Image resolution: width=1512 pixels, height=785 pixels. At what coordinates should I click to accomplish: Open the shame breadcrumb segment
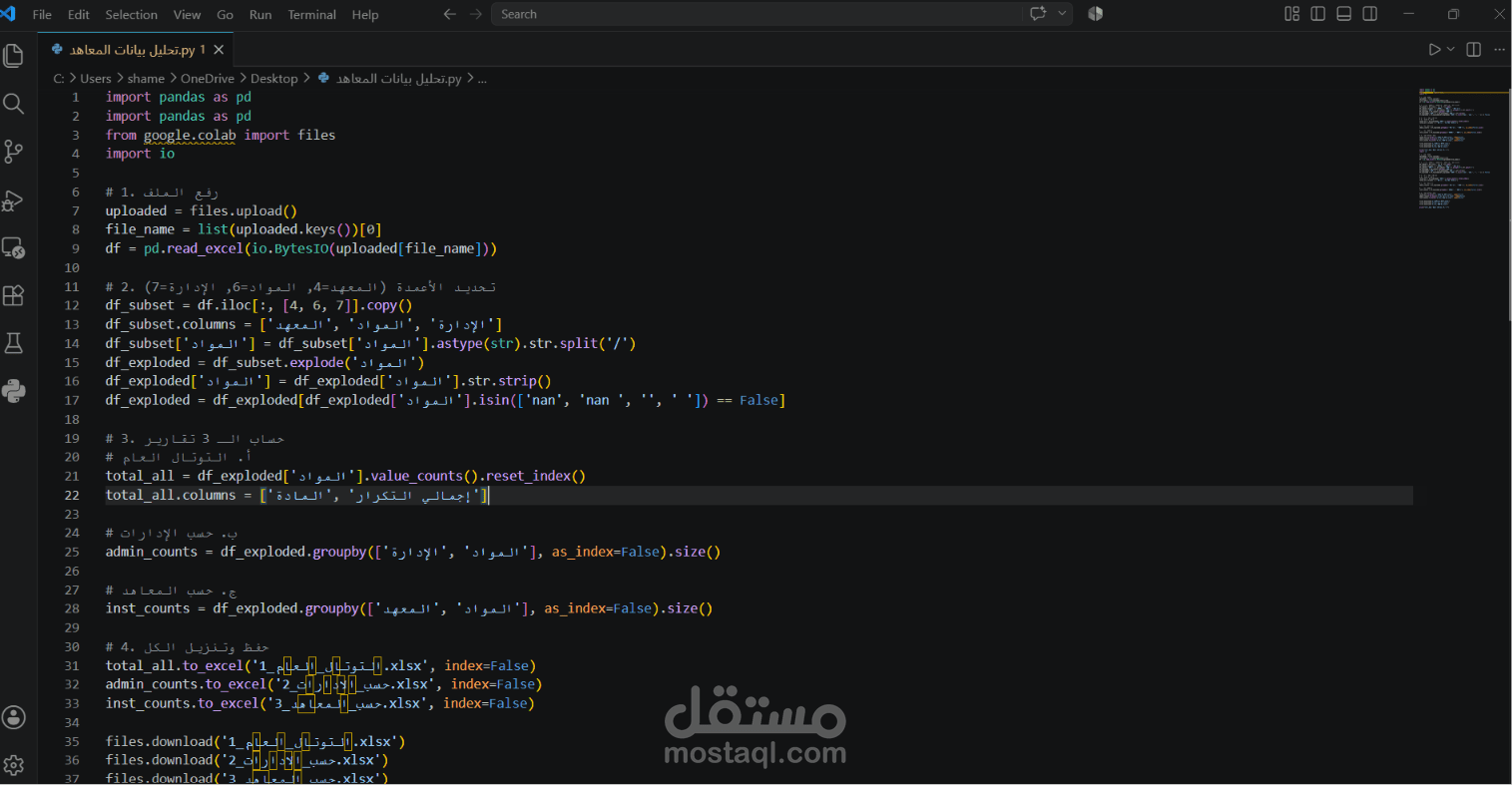(x=146, y=79)
